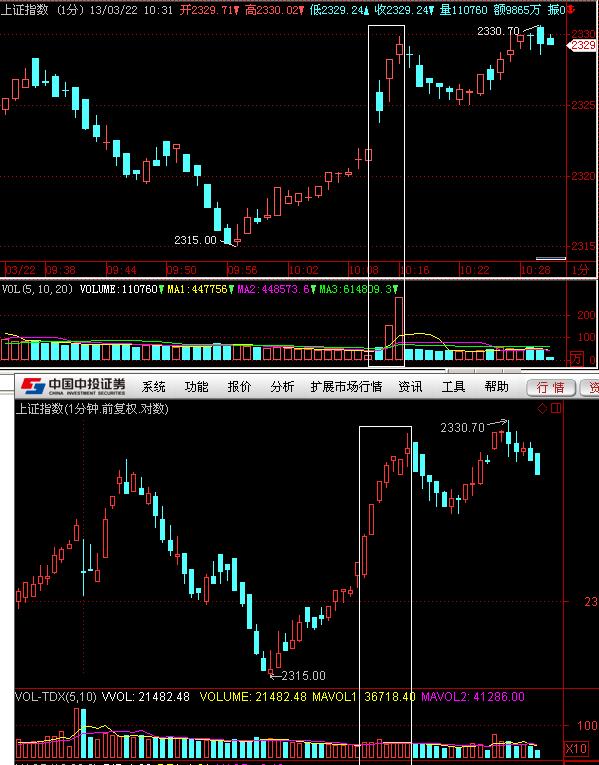Click the 上证指数 (1分) title in the upper chart
Viewport: 599px width, 765px height.
(x=40, y=10)
